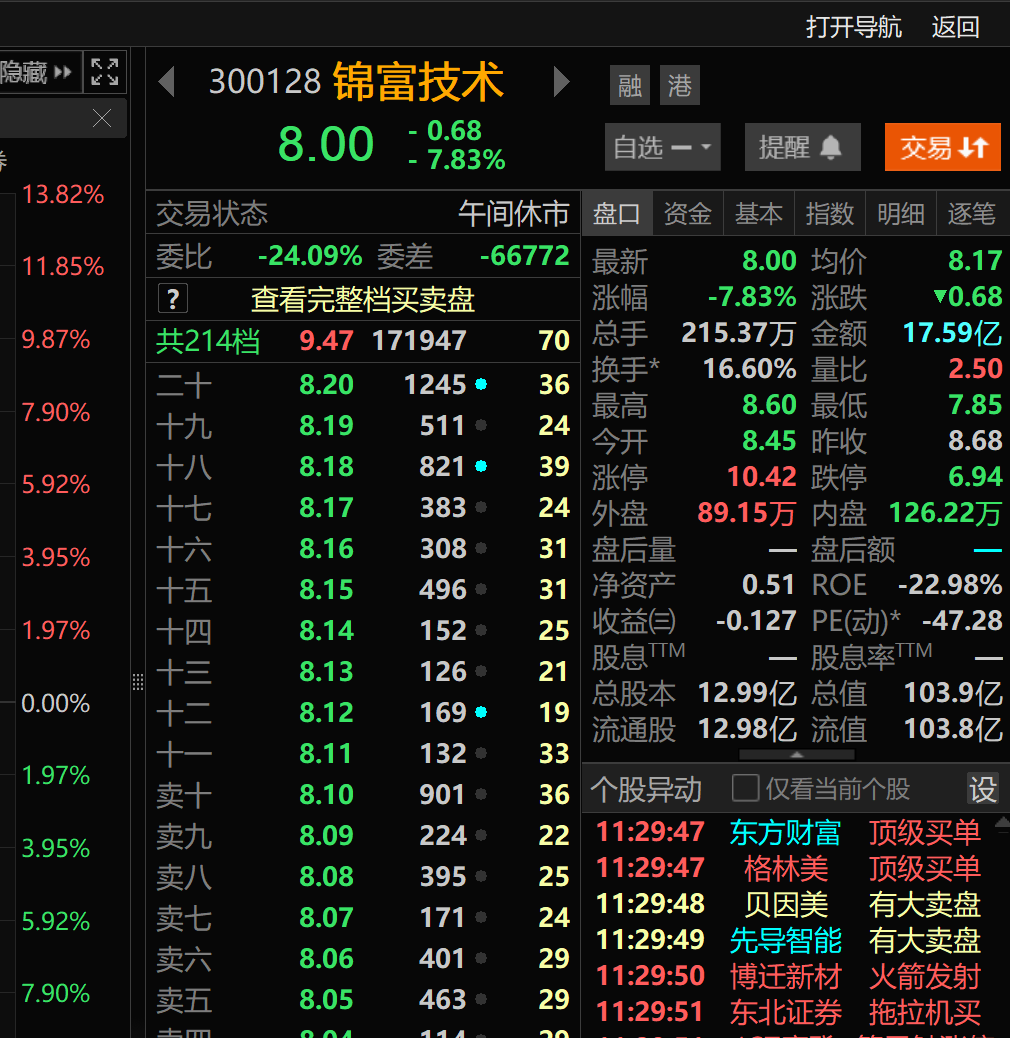Set an alert with 提醒 bell button
Screen dimensions: 1010x1038
802,147
